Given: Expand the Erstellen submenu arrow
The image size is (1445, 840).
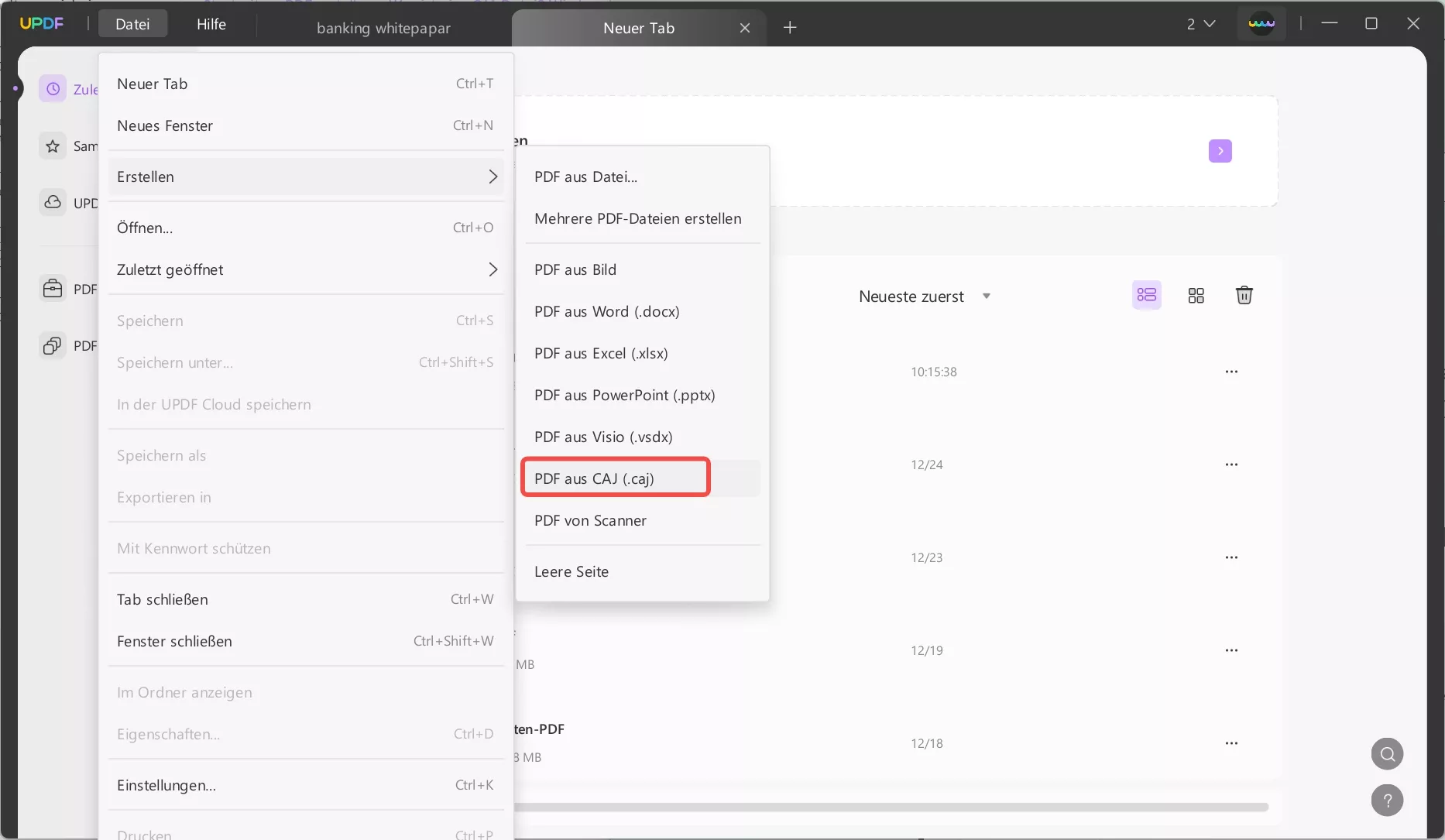Looking at the screenshot, I should click(493, 177).
